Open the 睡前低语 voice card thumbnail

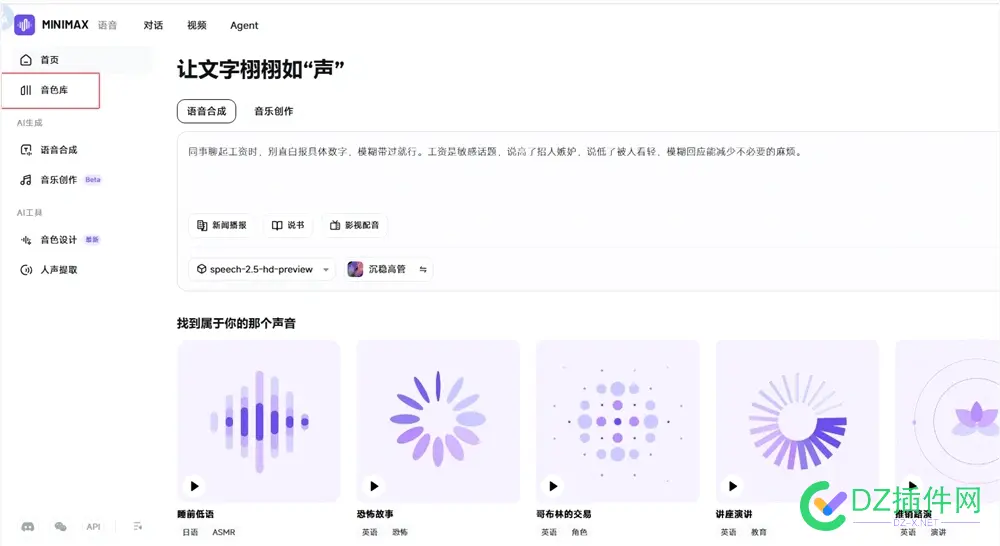click(259, 422)
